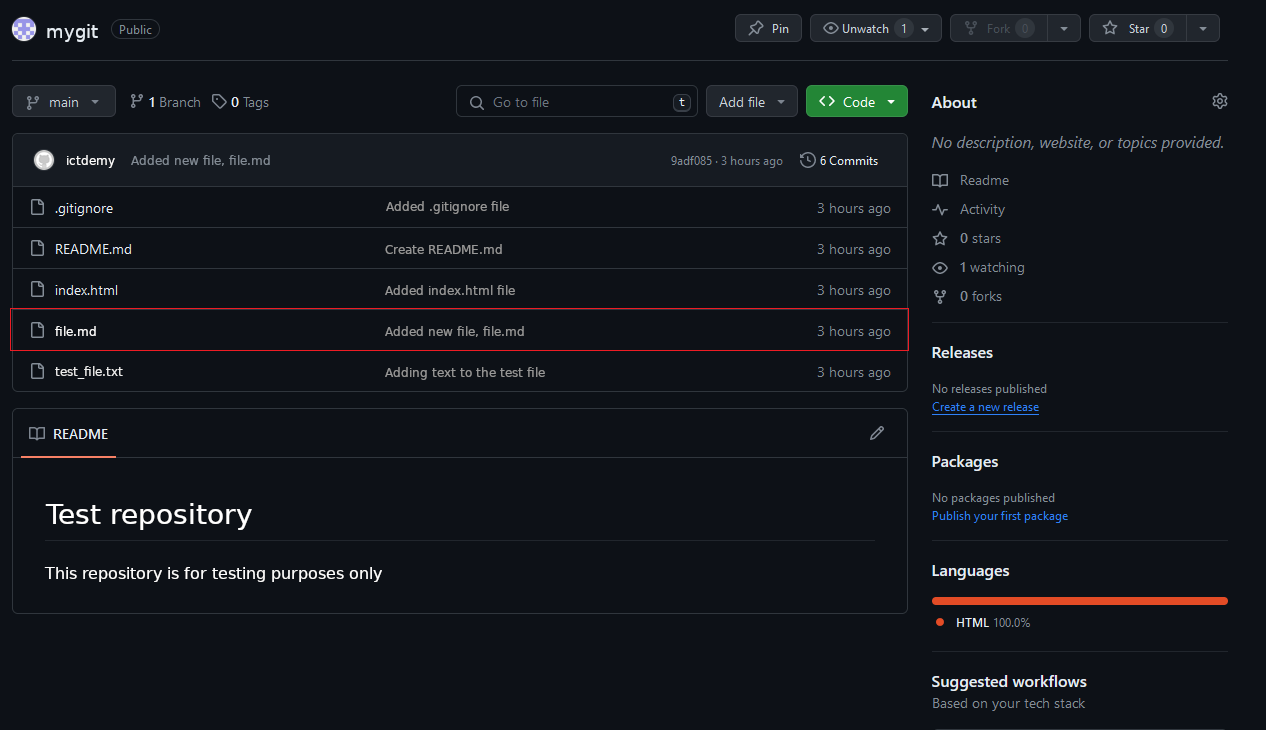Select the README tab
The height and width of the screenshot is (730, 1266).
pos(69,434)
